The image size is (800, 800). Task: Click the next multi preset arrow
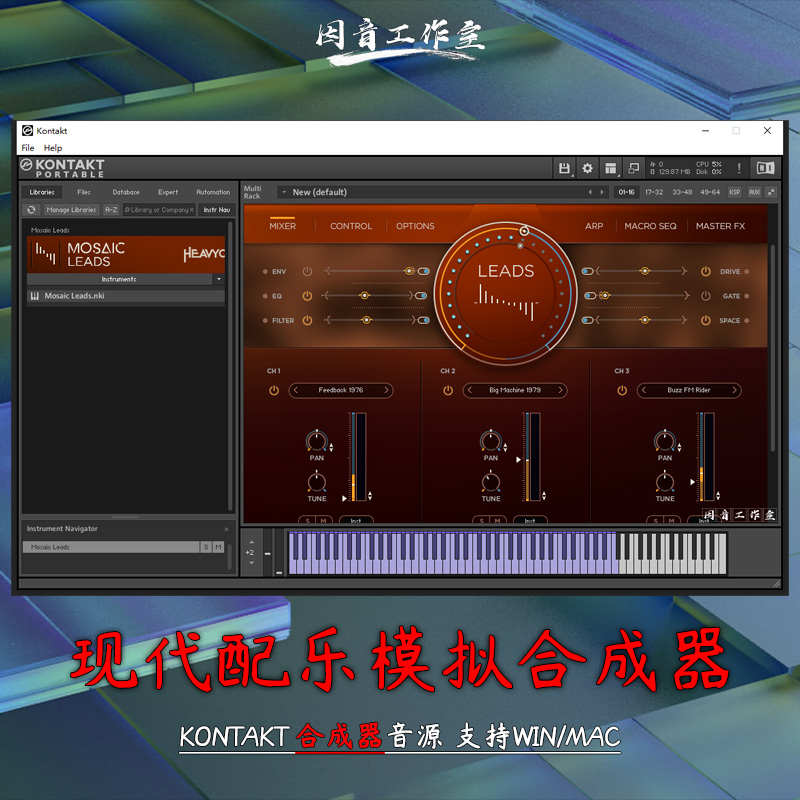coord(602,192)
